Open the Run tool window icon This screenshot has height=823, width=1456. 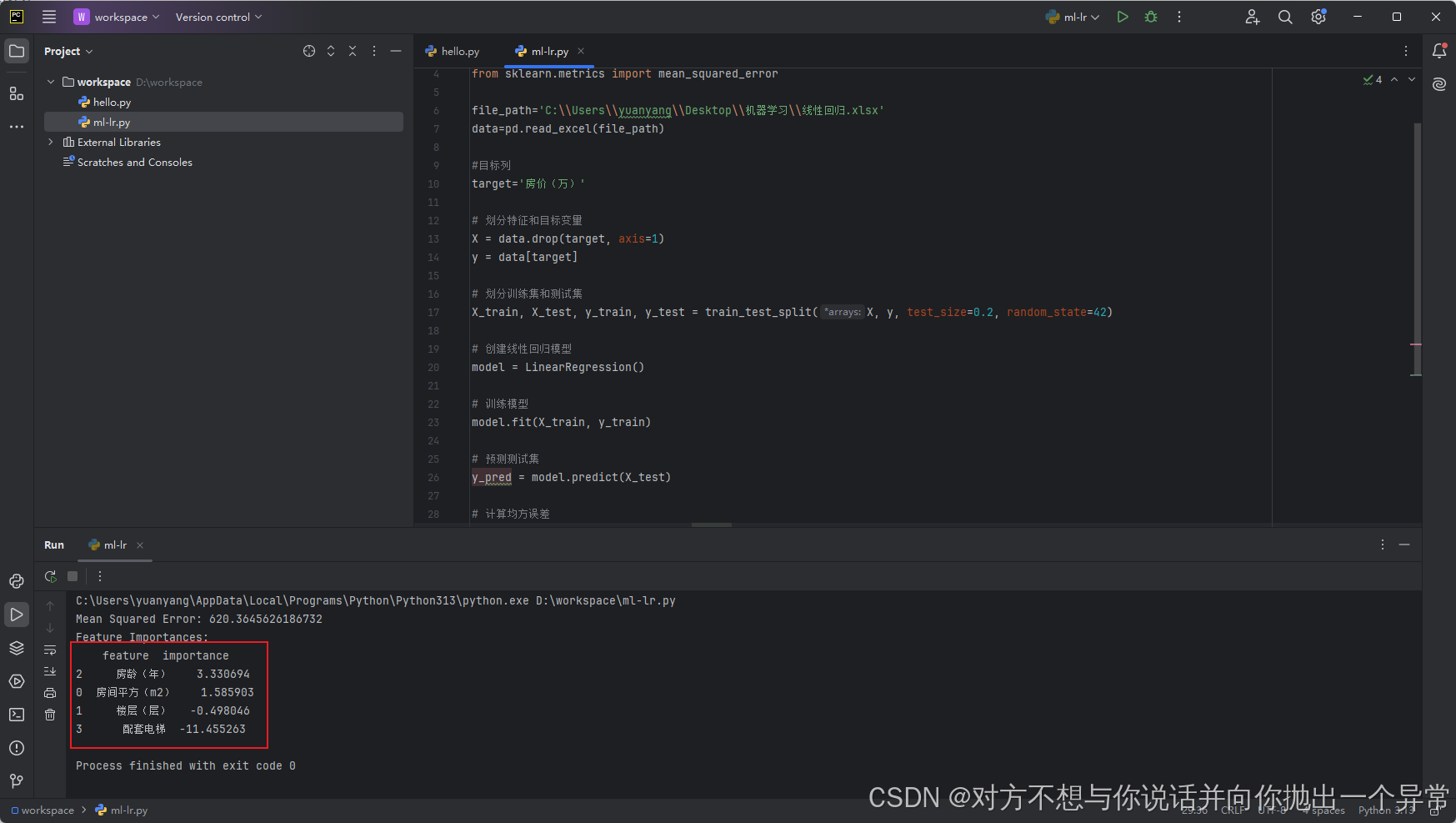(17, 615)
